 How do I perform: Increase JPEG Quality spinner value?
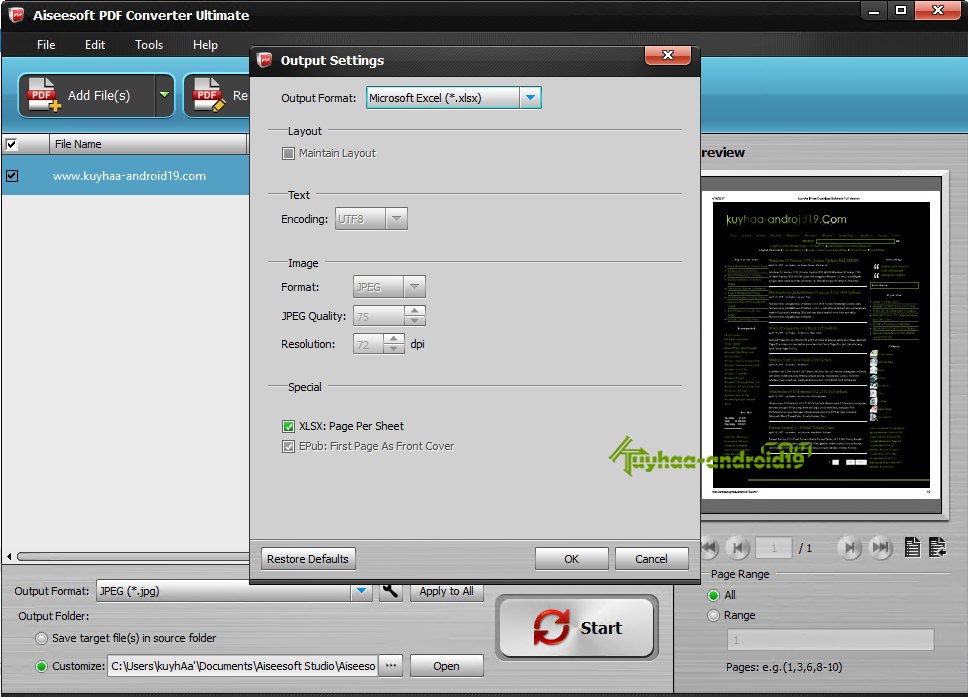pos(415,311)
